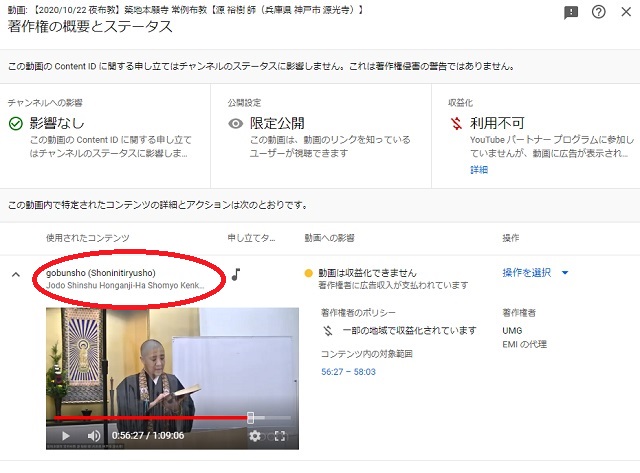Click the green checkmark 影響なし icon
640x473 pixels.
click(x=16, y=123)
